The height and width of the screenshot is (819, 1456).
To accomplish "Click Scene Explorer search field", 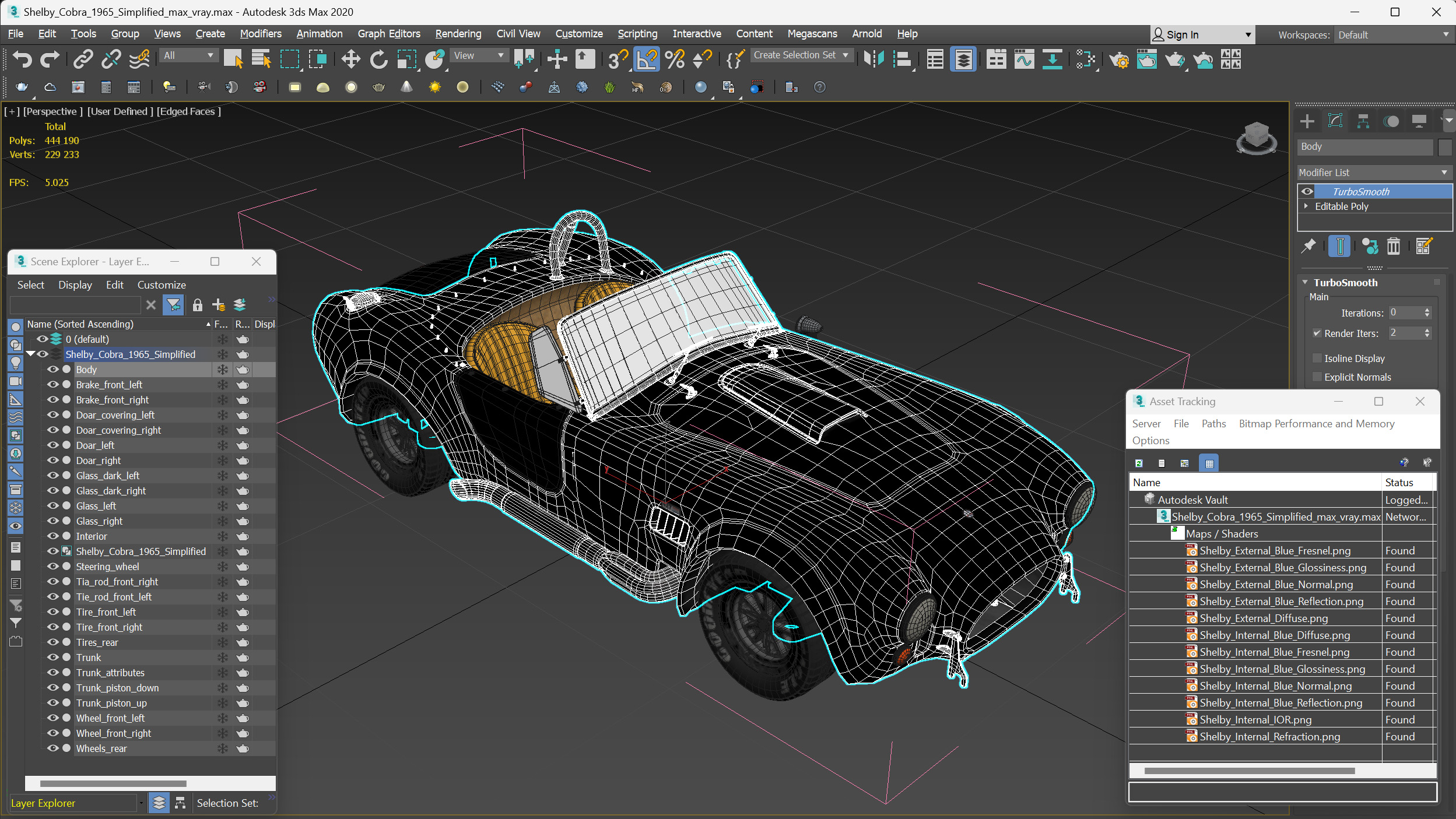I will (x=76, y=305).
